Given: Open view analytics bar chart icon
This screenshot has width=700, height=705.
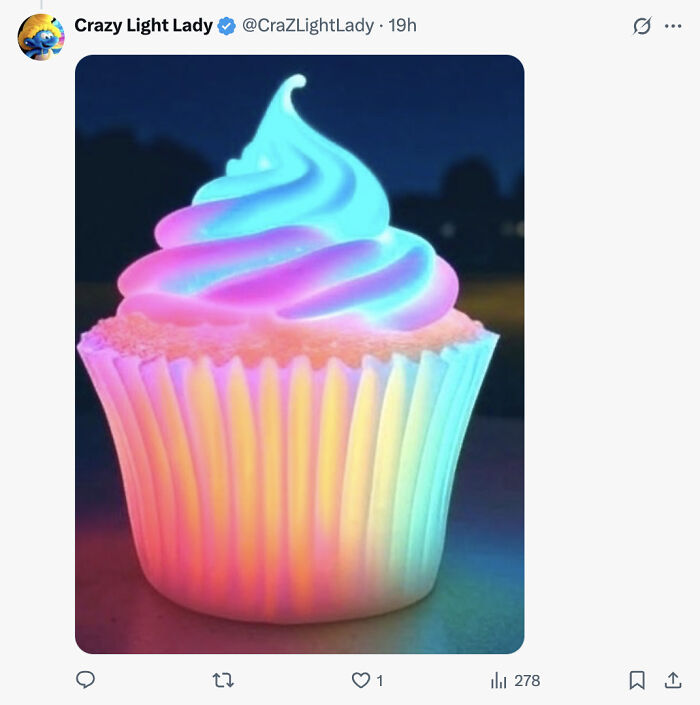Looking at the screenshot, I should coord(499,680).
